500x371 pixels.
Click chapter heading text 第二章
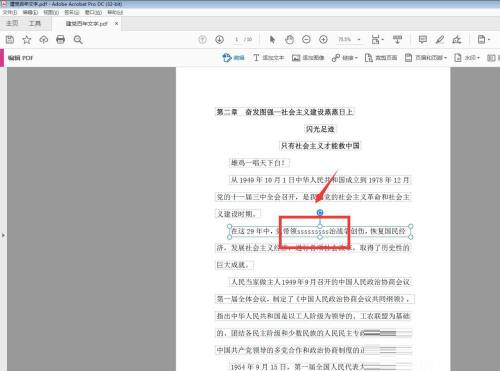[x=227, y=112]
